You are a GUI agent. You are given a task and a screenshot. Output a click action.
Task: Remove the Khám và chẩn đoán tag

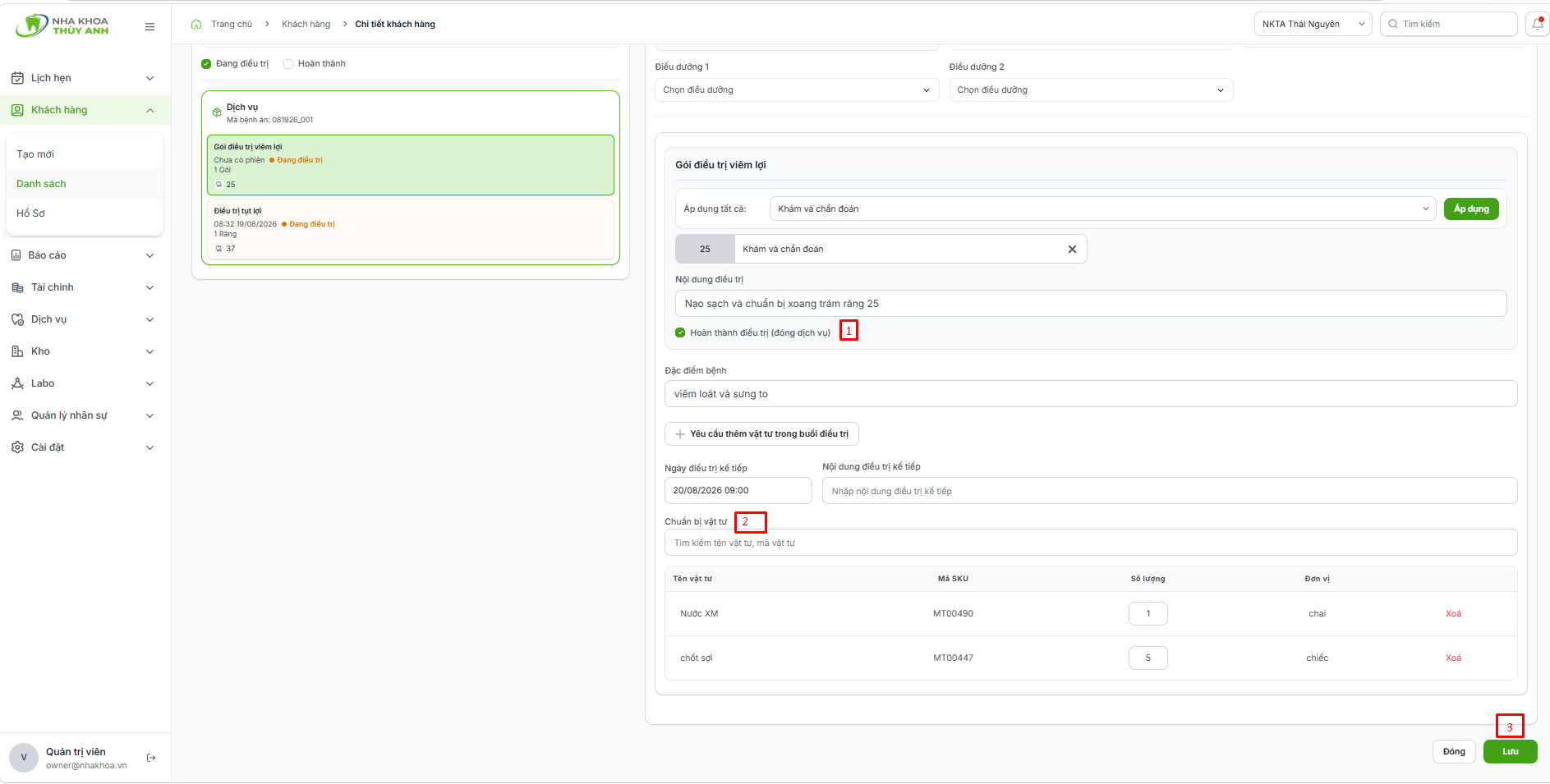pyautogui.click(x=1072, y=249)
